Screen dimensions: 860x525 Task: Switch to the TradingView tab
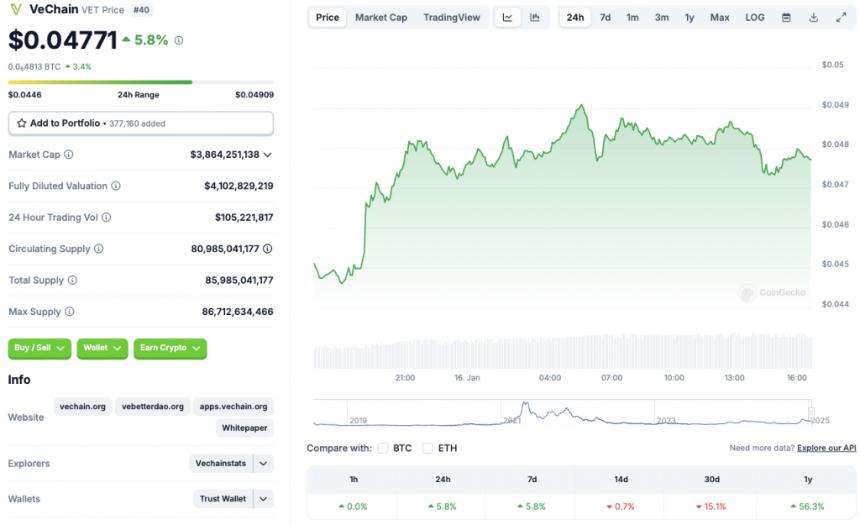451,18
